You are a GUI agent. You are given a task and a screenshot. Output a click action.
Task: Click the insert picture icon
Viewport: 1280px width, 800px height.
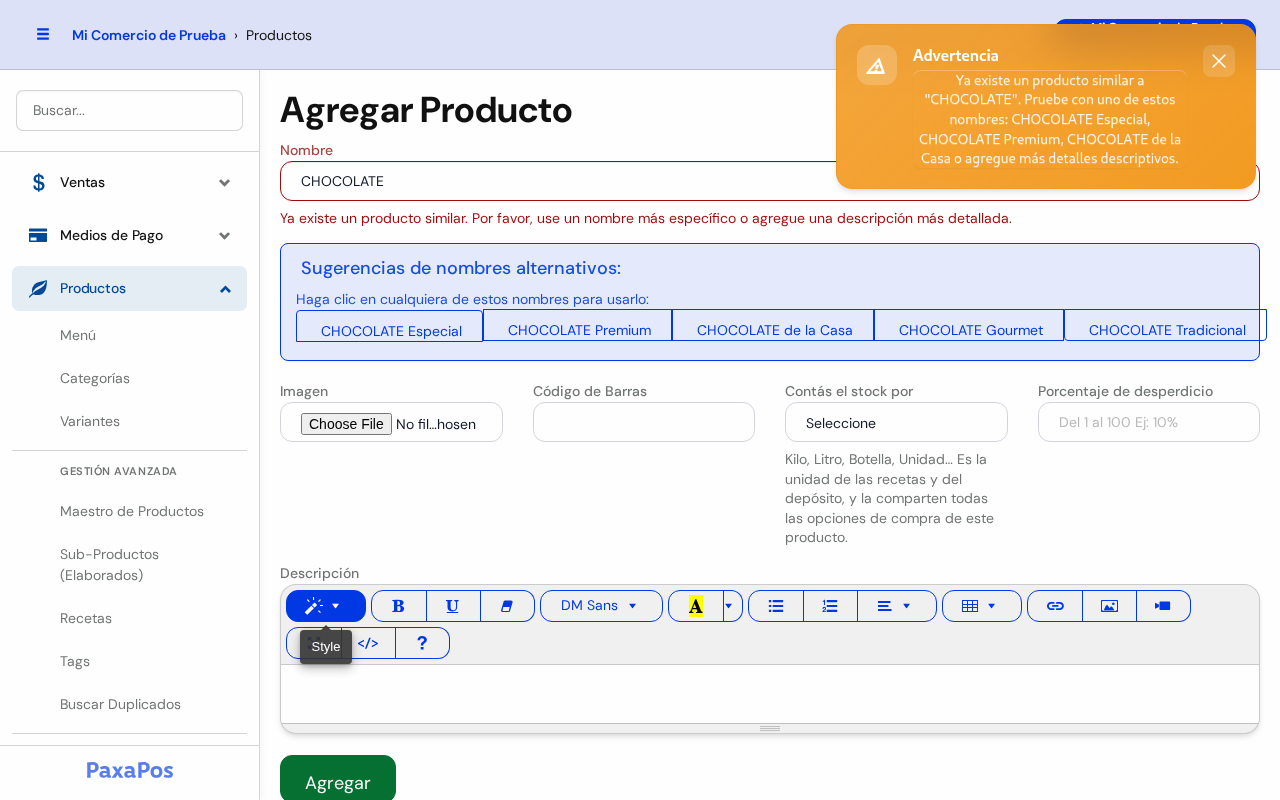point(1109,606)
